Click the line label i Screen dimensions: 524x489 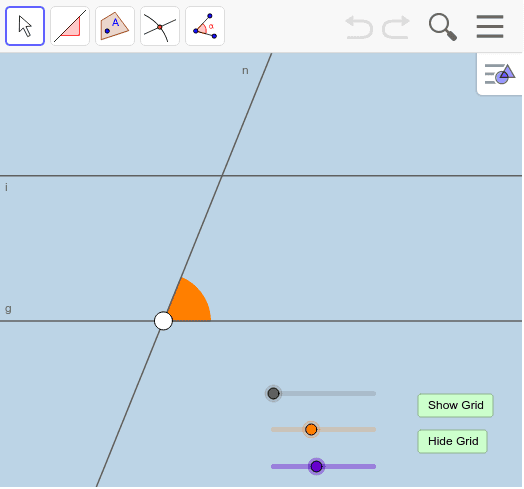[6, 187]
